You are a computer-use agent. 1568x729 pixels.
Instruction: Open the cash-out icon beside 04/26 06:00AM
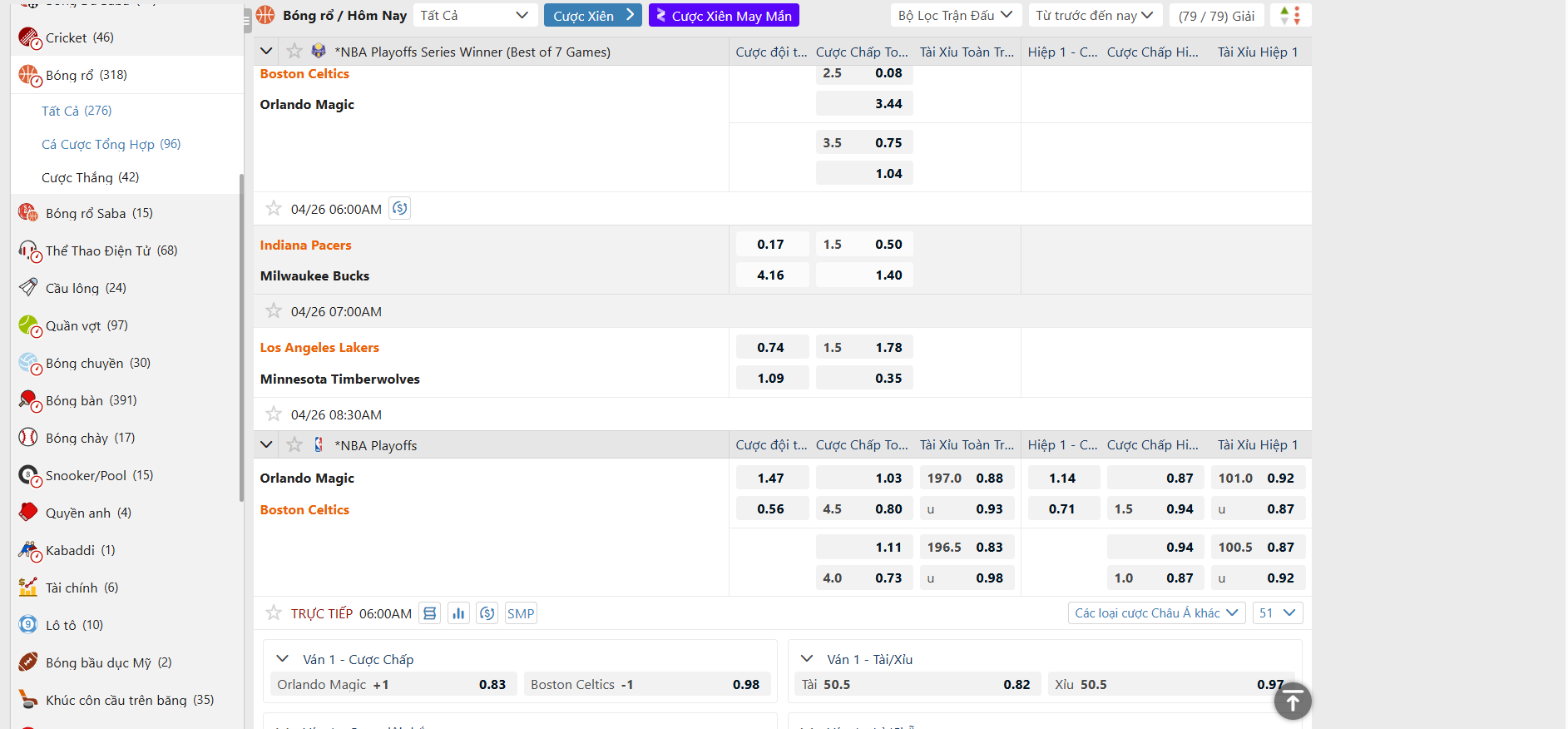pos(400,209)
